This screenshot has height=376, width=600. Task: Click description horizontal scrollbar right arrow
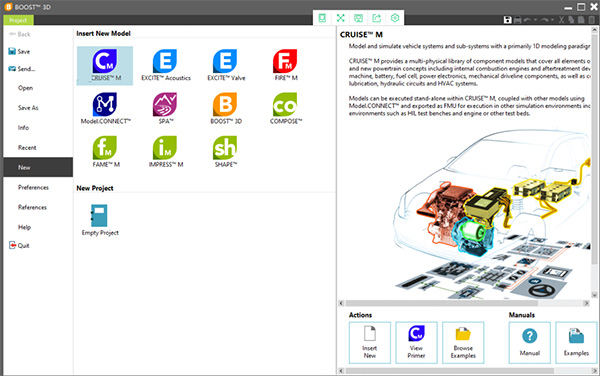(586, 303)
